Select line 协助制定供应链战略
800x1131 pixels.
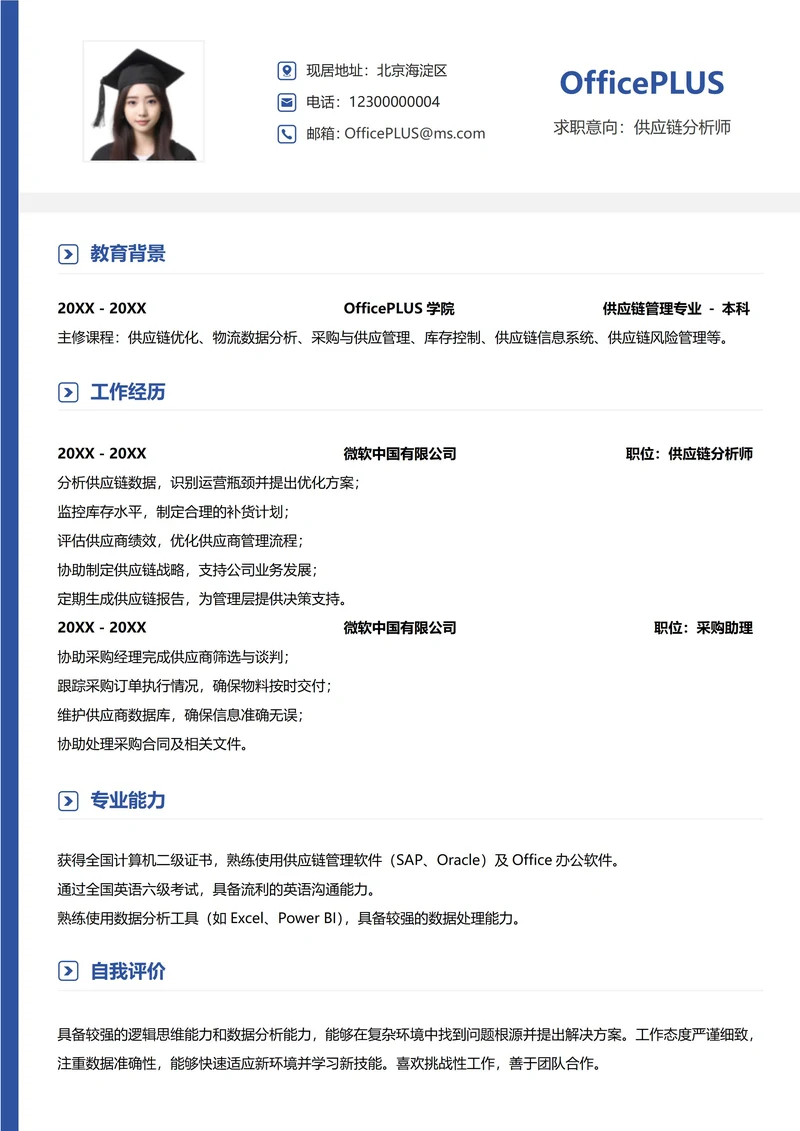pos(188,570)
